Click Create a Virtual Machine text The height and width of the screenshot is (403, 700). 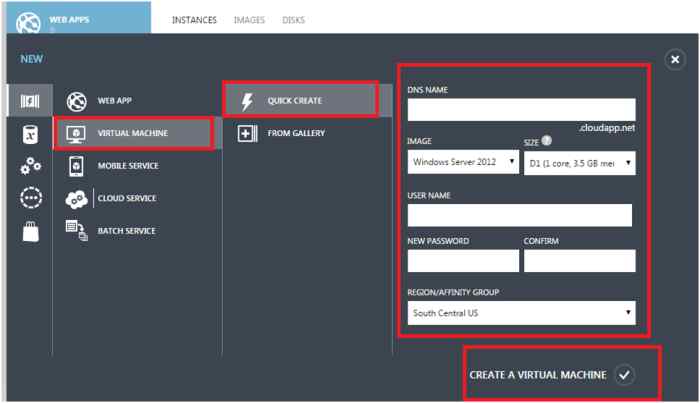pyautogui.click(x=538, y=375)
